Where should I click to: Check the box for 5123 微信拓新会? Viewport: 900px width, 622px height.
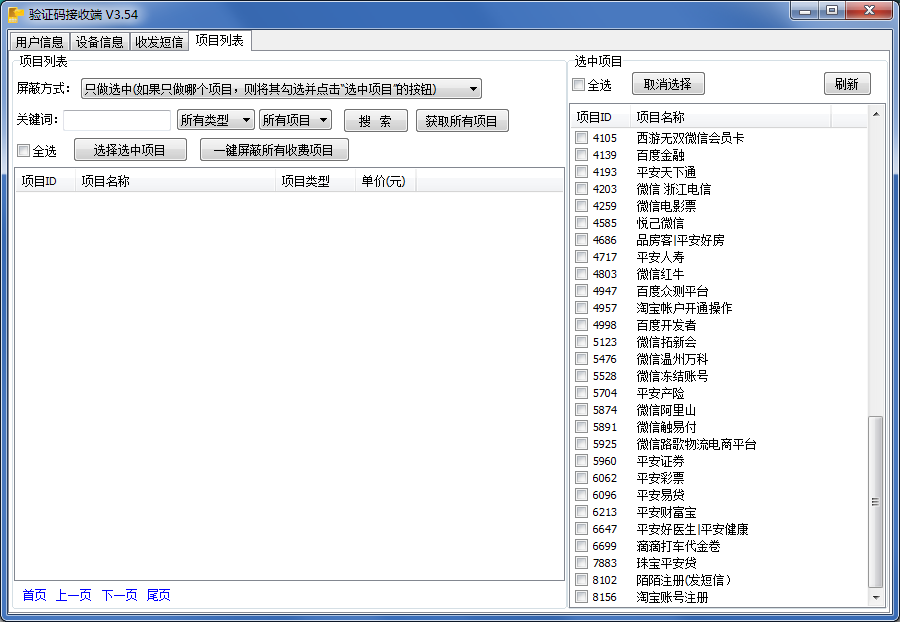click(x=581, y=342)
